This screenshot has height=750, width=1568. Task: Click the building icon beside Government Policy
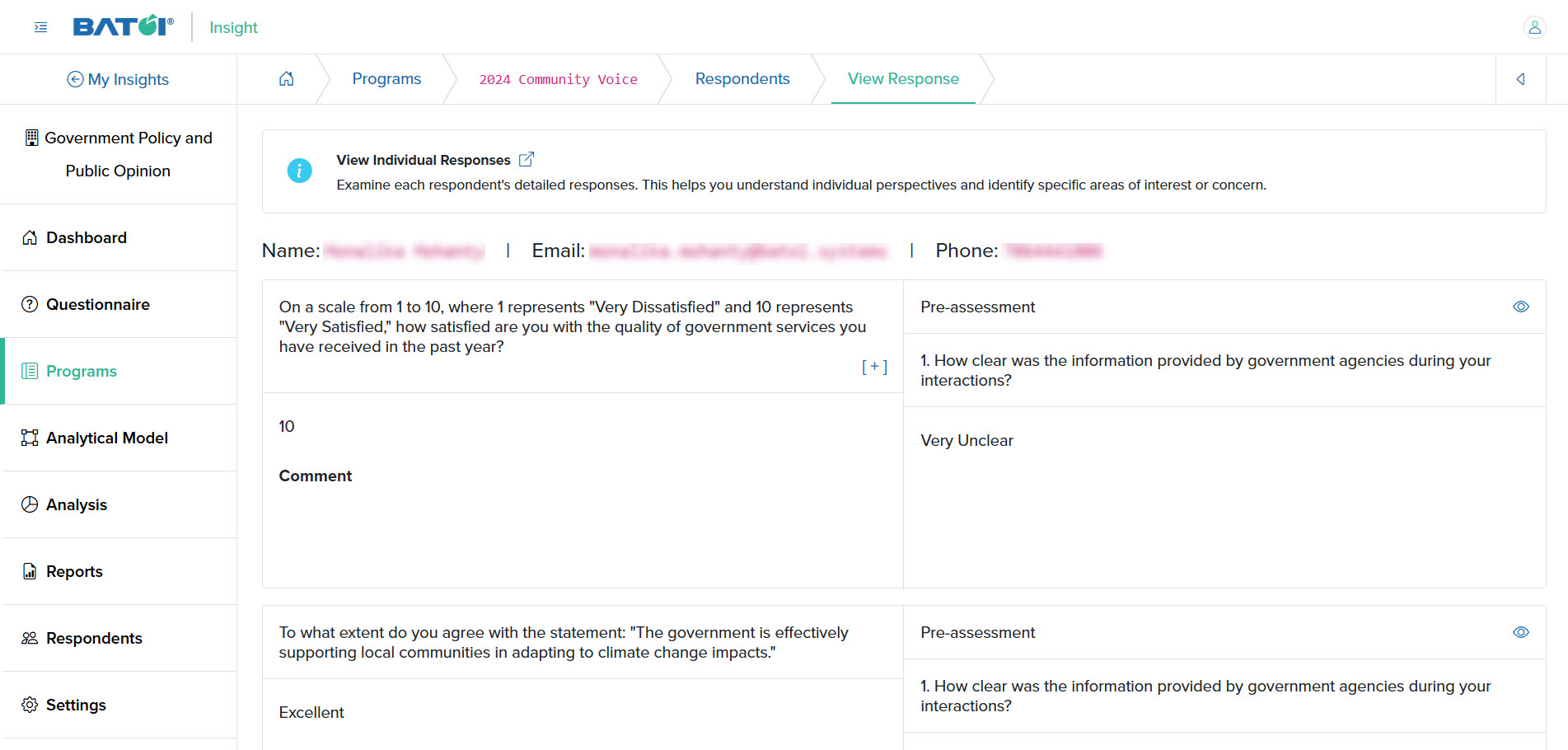click(31, 138)
